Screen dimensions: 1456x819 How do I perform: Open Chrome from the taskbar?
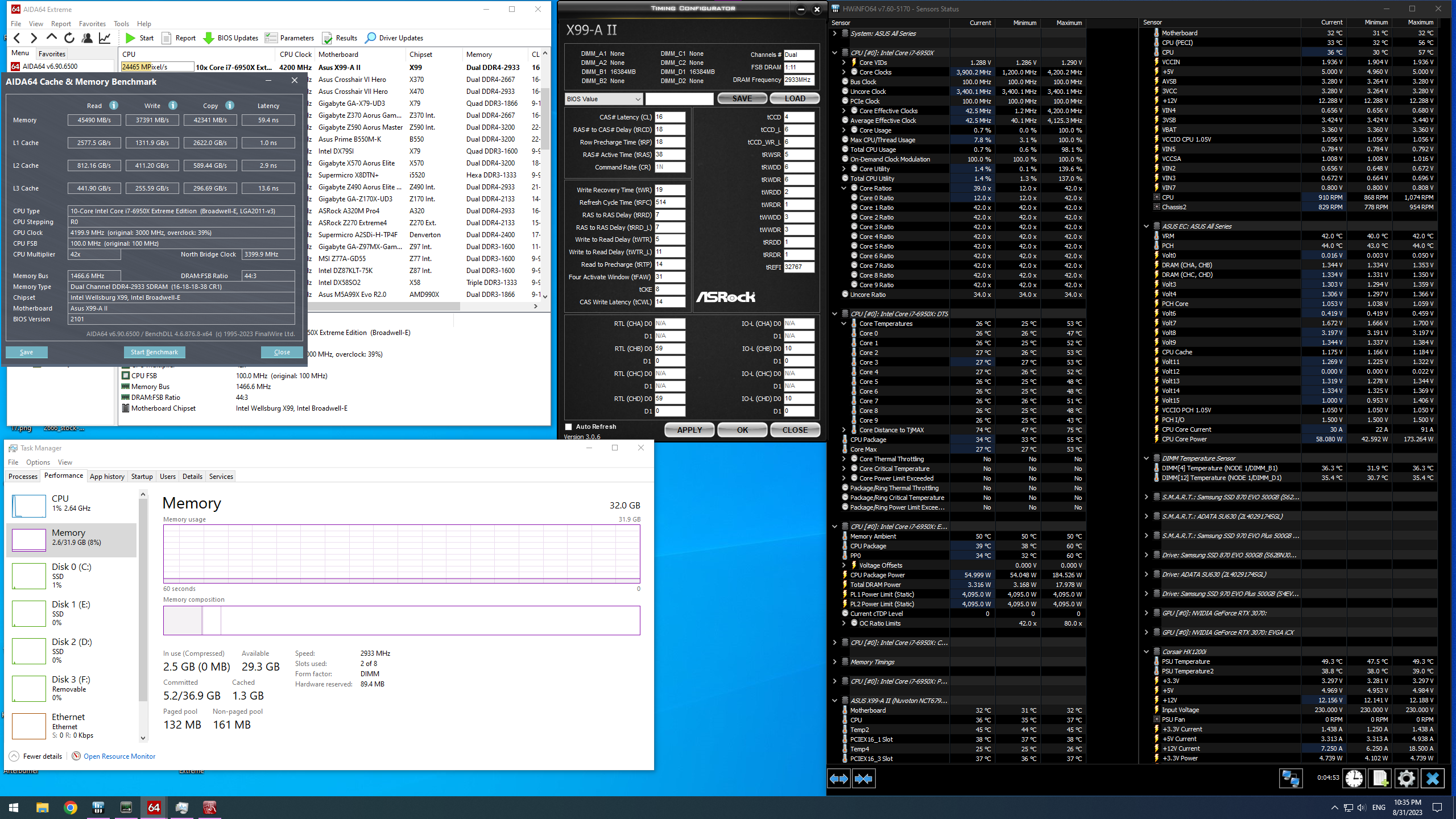pos(70,807)
